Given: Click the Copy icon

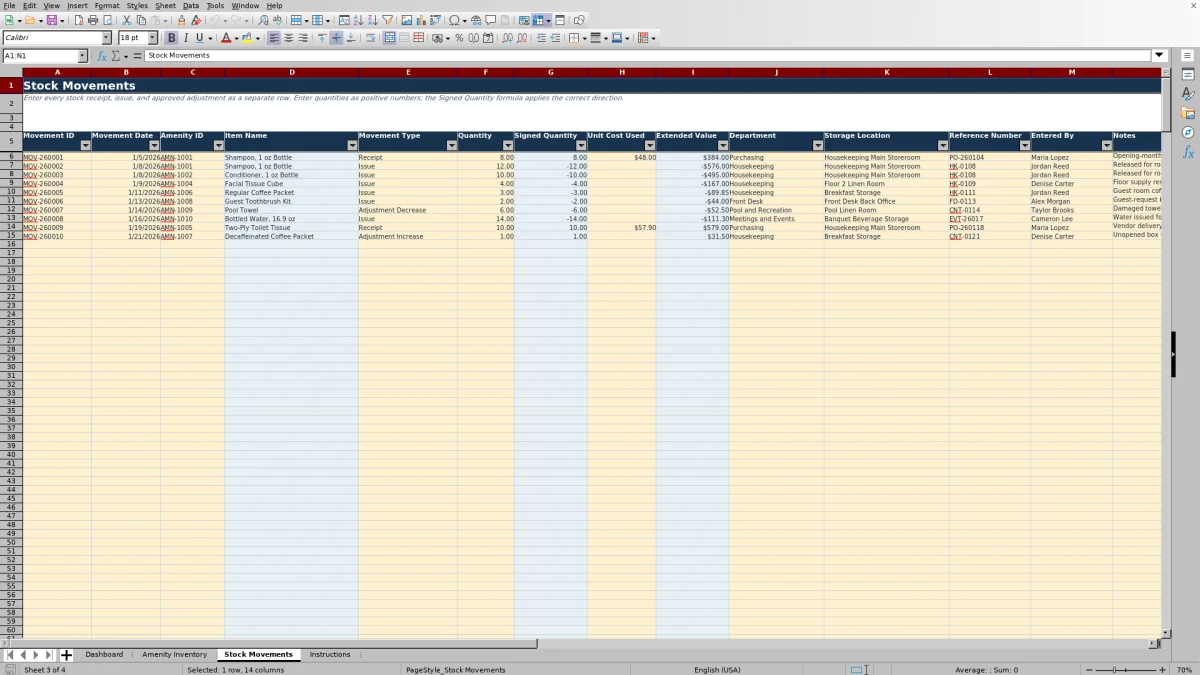Looking at the screenshot, I should [141, 20].
